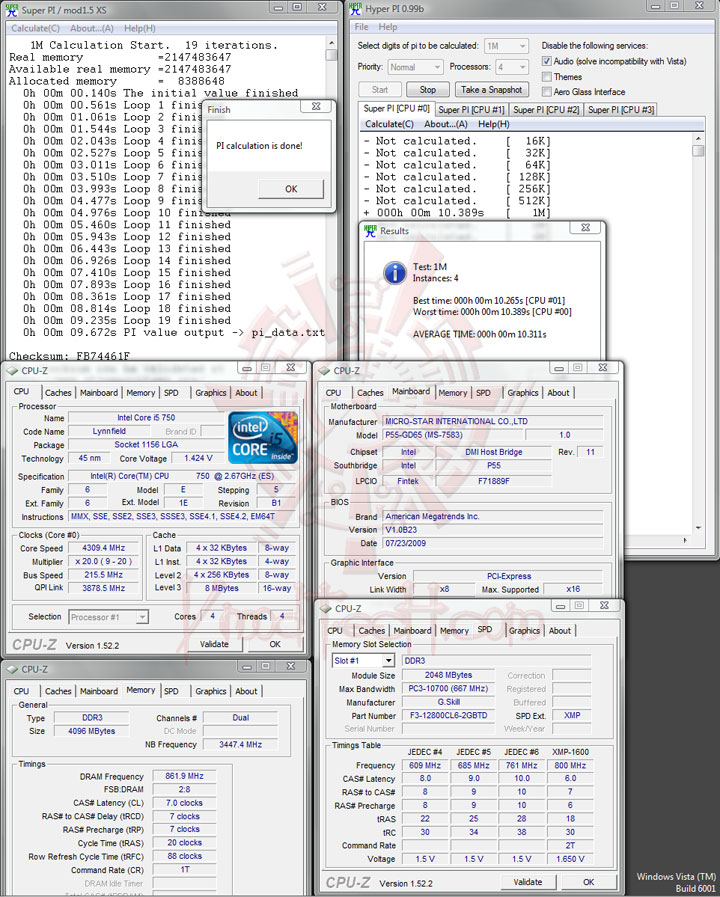Open CPU tab in Memory CPU-Z window
The width and height of the screenshot is (720, 897).
22,691
